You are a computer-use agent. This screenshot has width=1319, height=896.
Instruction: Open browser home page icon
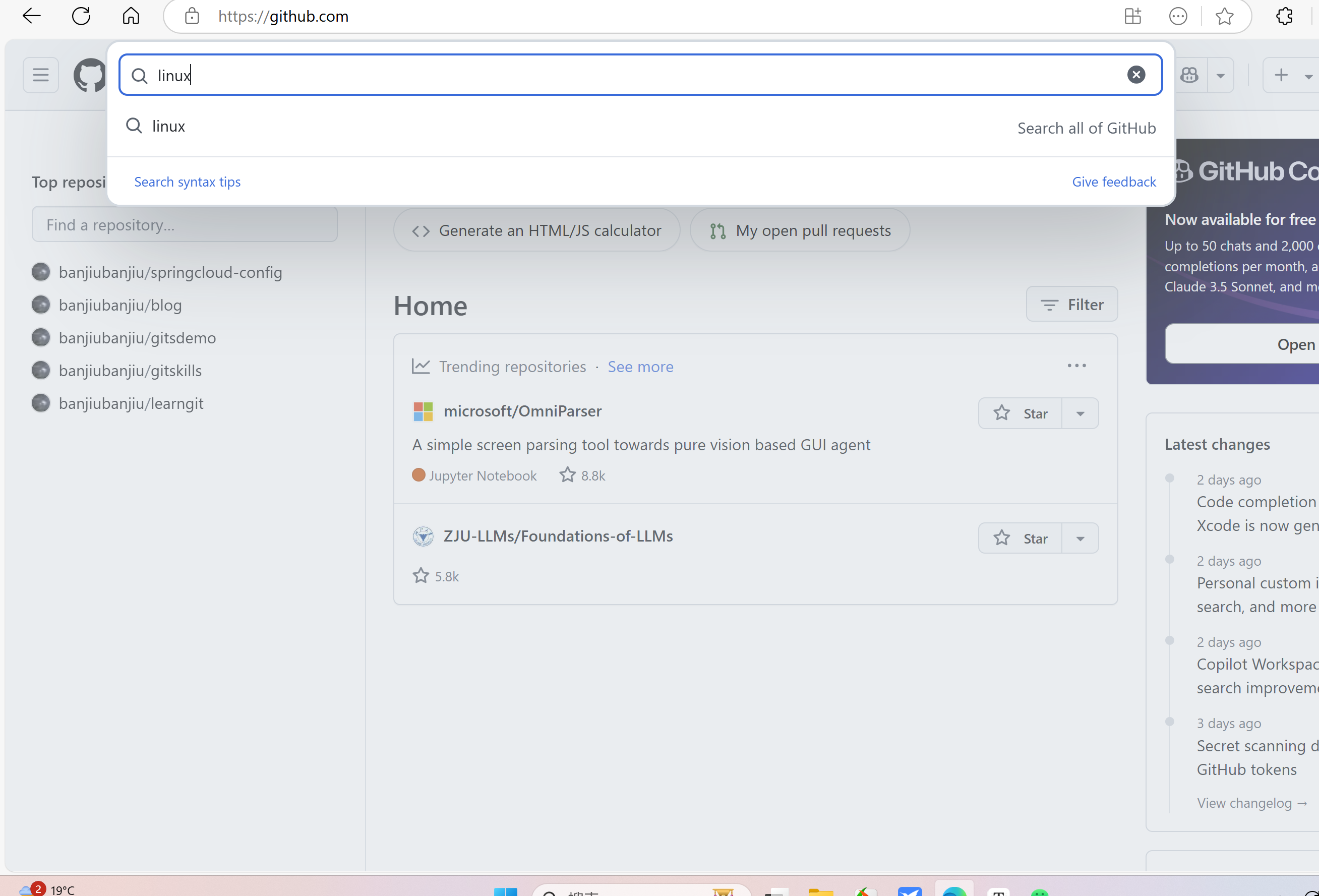[x=131, y=16]
